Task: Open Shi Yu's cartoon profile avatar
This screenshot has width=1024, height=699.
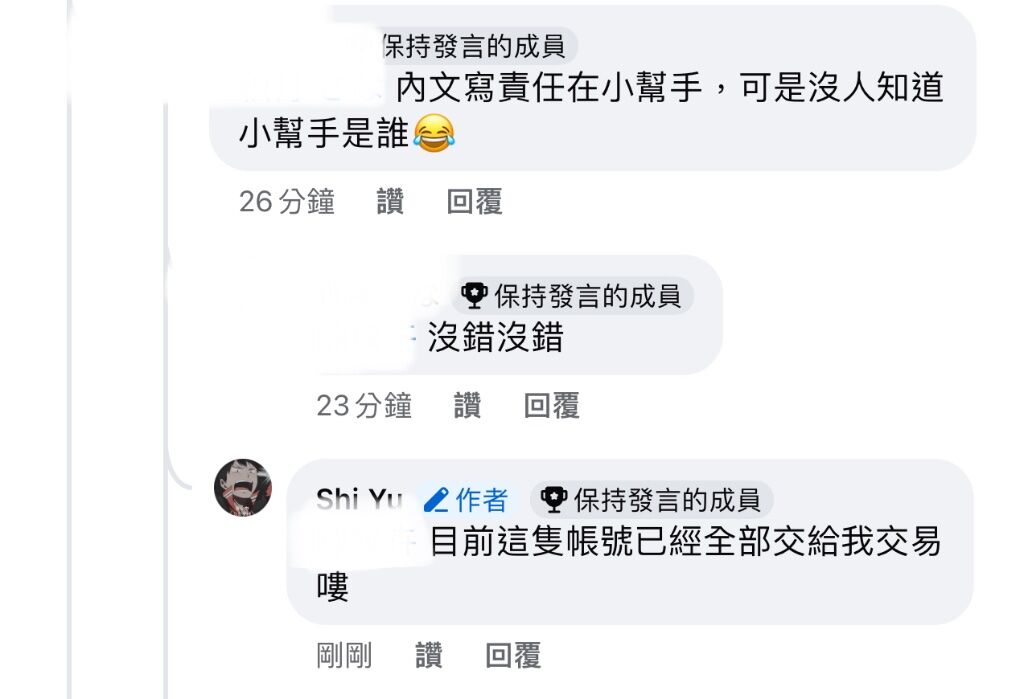Action: tap(243, 487)
